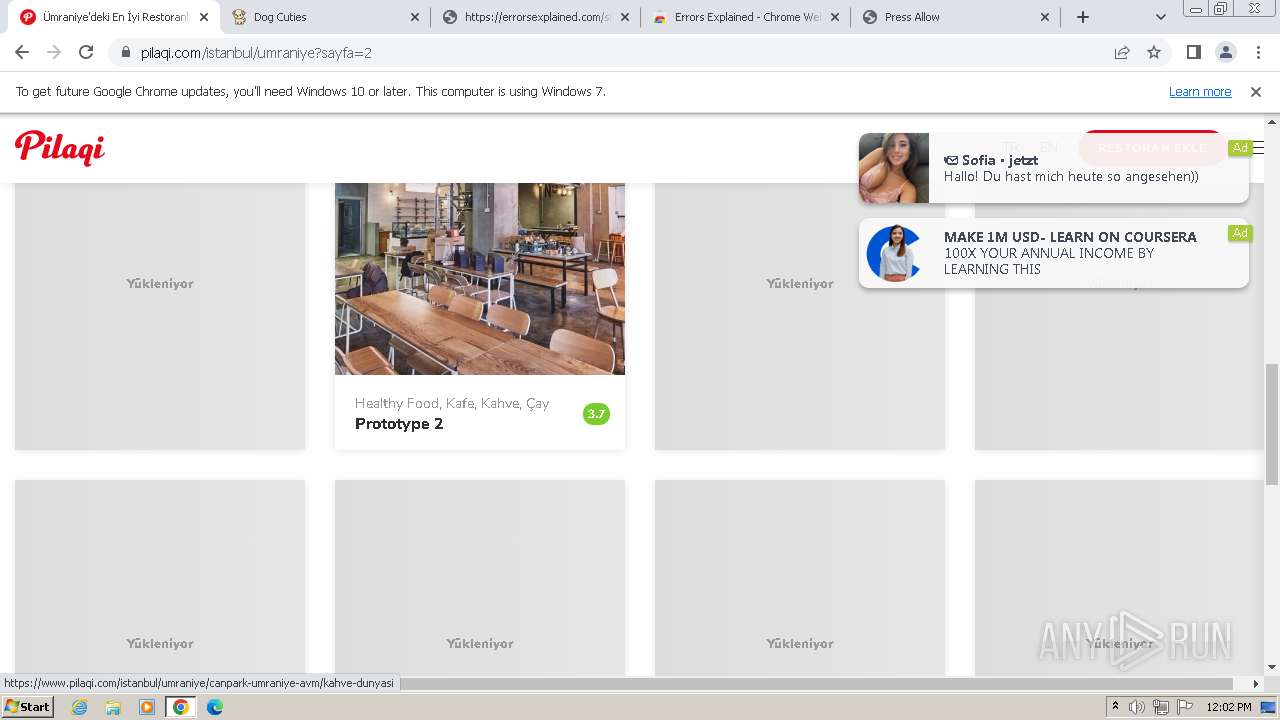Screen dimensions: 1280x720
Task: Switch to Errors Explained Chrome Web tab
Action: (745, 17)
